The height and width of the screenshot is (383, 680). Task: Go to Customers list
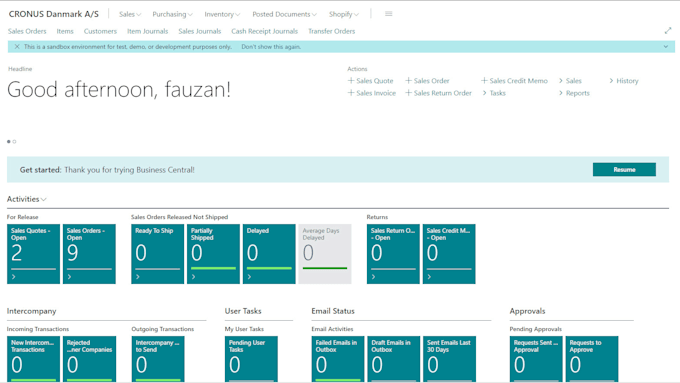click(x=100, y=31)
